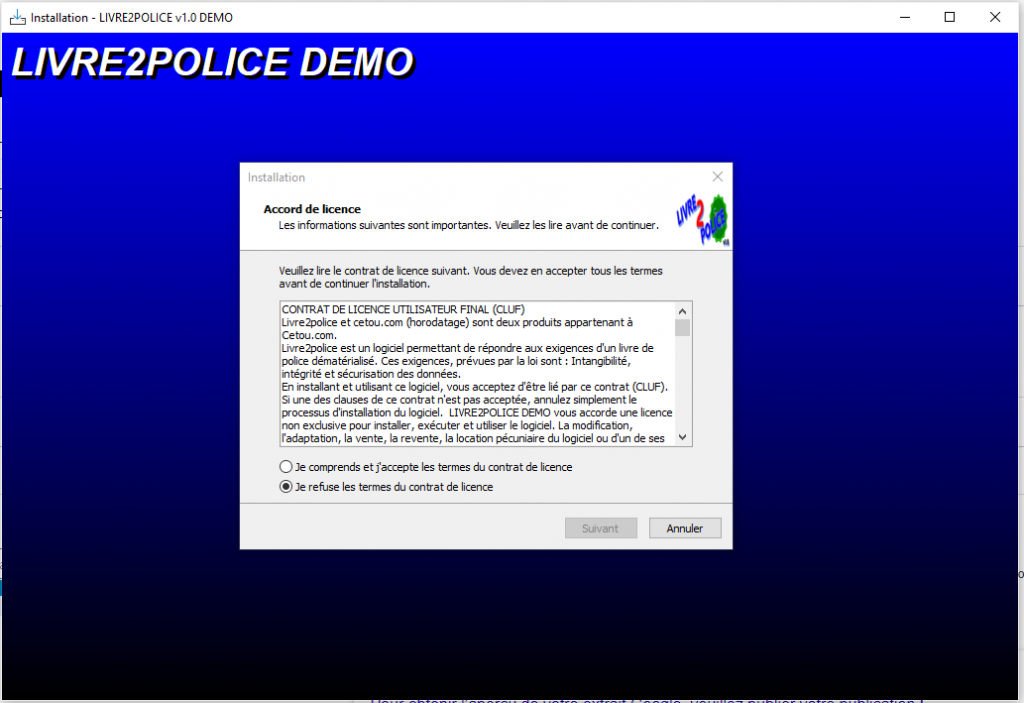Close the Installation dialog with the X

click(x=716, y=176)
